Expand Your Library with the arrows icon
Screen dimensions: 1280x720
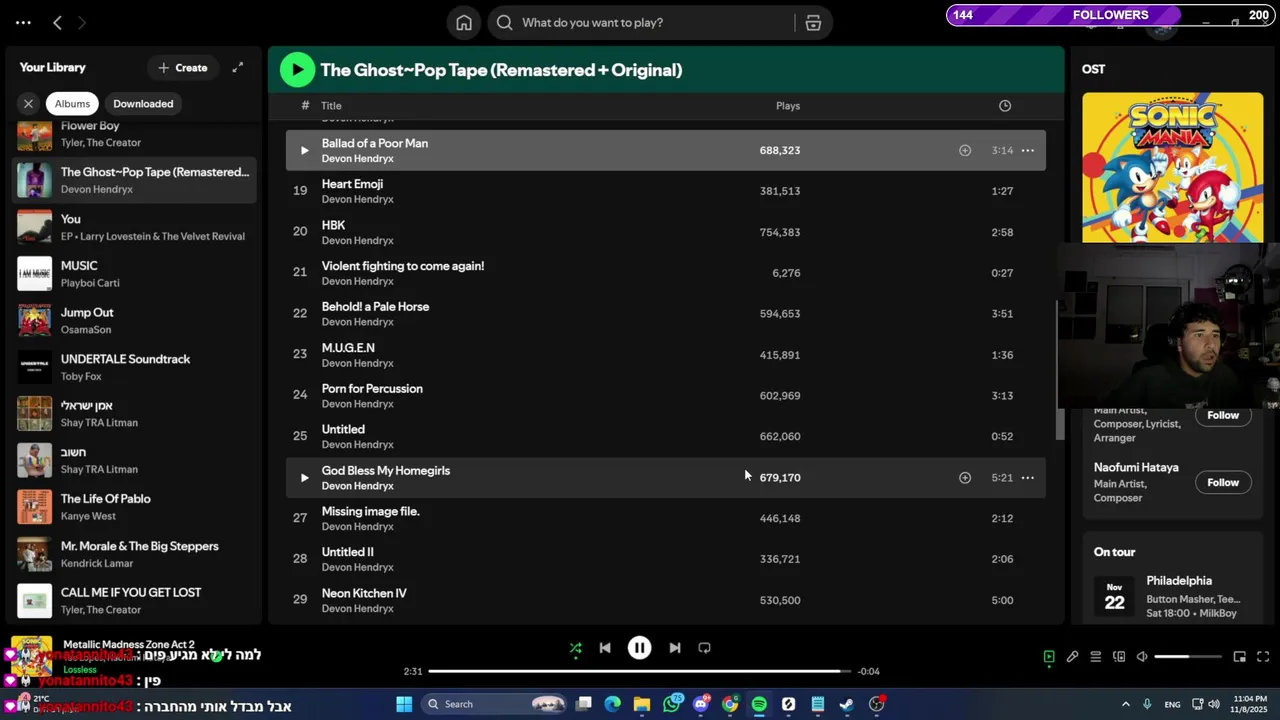coord(237,68)
